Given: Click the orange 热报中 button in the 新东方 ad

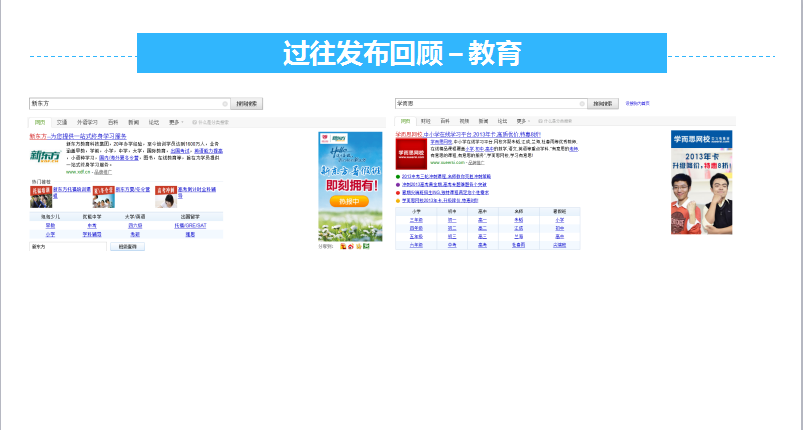Looking at the screenshot, I should click(x=350, y=202).
